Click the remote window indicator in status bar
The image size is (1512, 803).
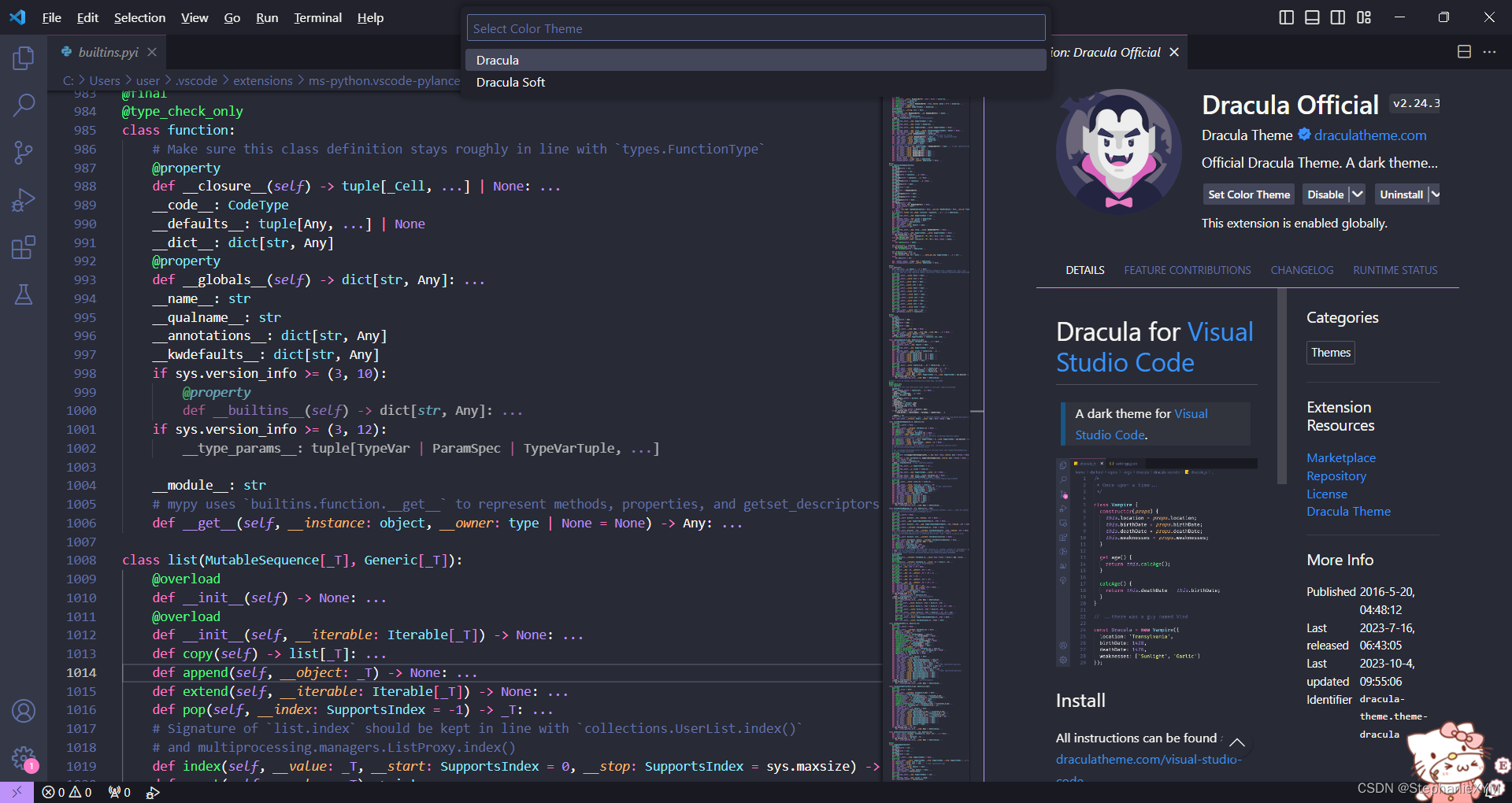click(17, 792)
